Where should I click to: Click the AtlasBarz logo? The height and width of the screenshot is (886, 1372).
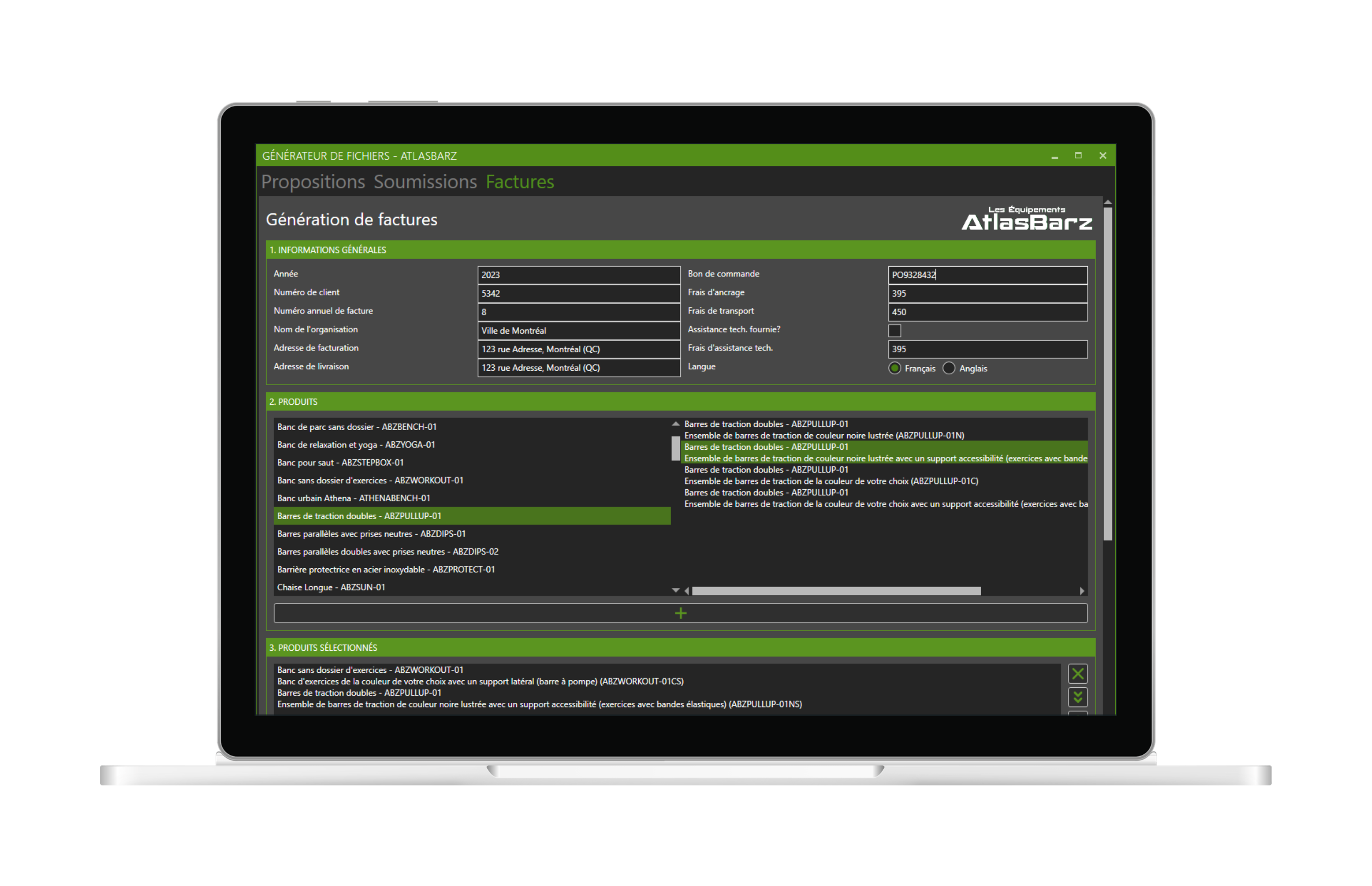coord(1027,219)
